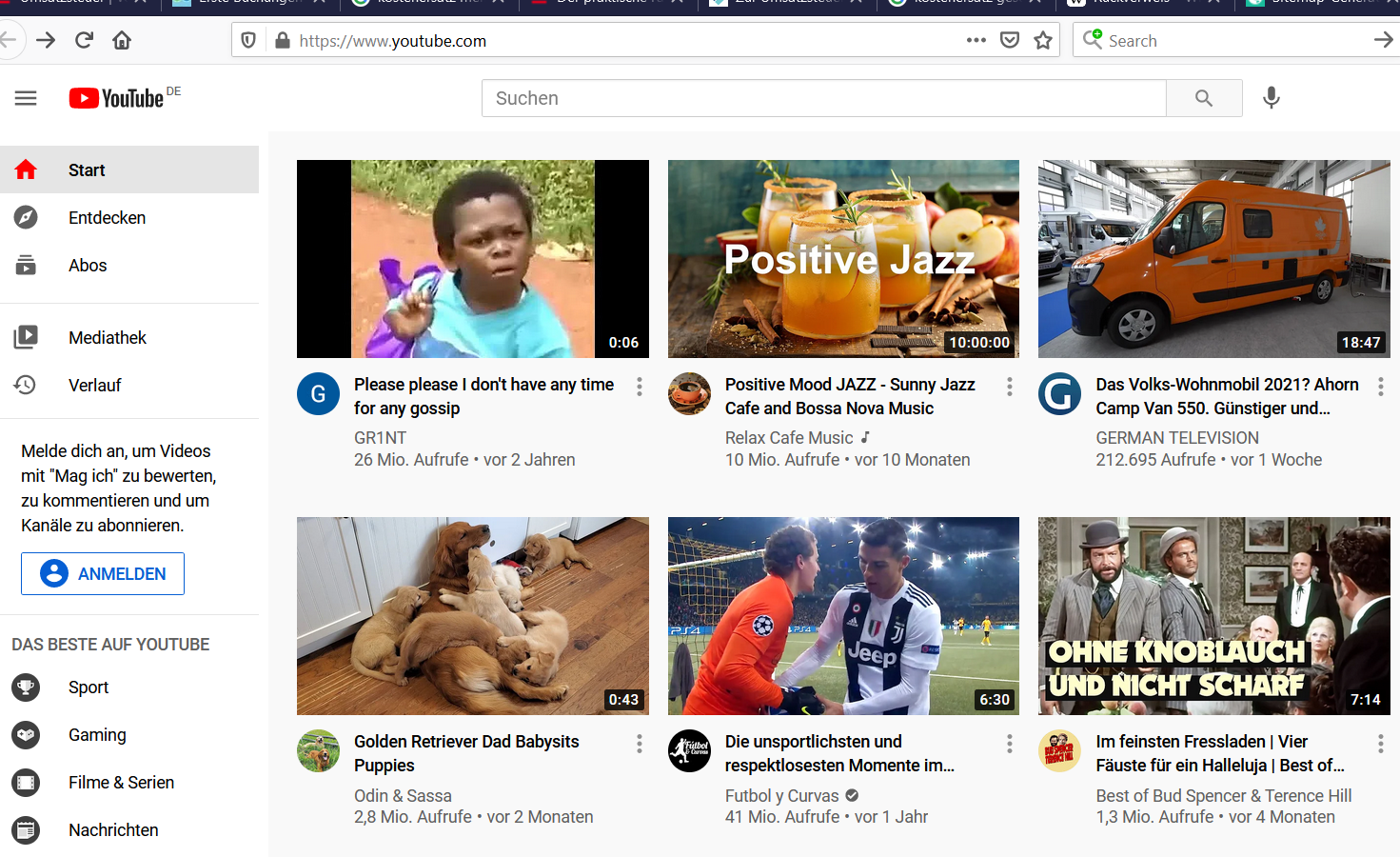Click the search magnifier button
Viewport: 1400px width, 857px height.
click(x=1204, y=98)
